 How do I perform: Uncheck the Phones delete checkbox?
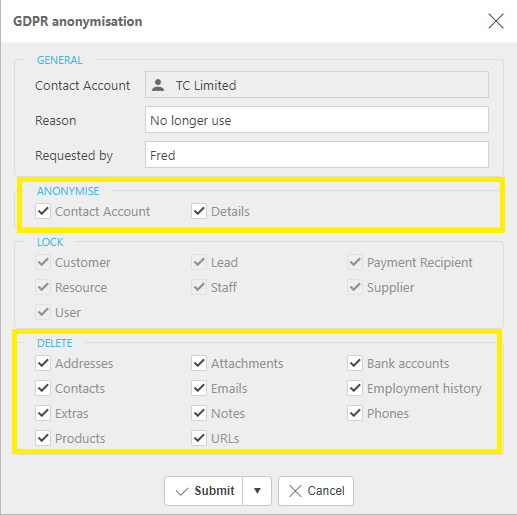pyautogui.click(x=355, y=413)
